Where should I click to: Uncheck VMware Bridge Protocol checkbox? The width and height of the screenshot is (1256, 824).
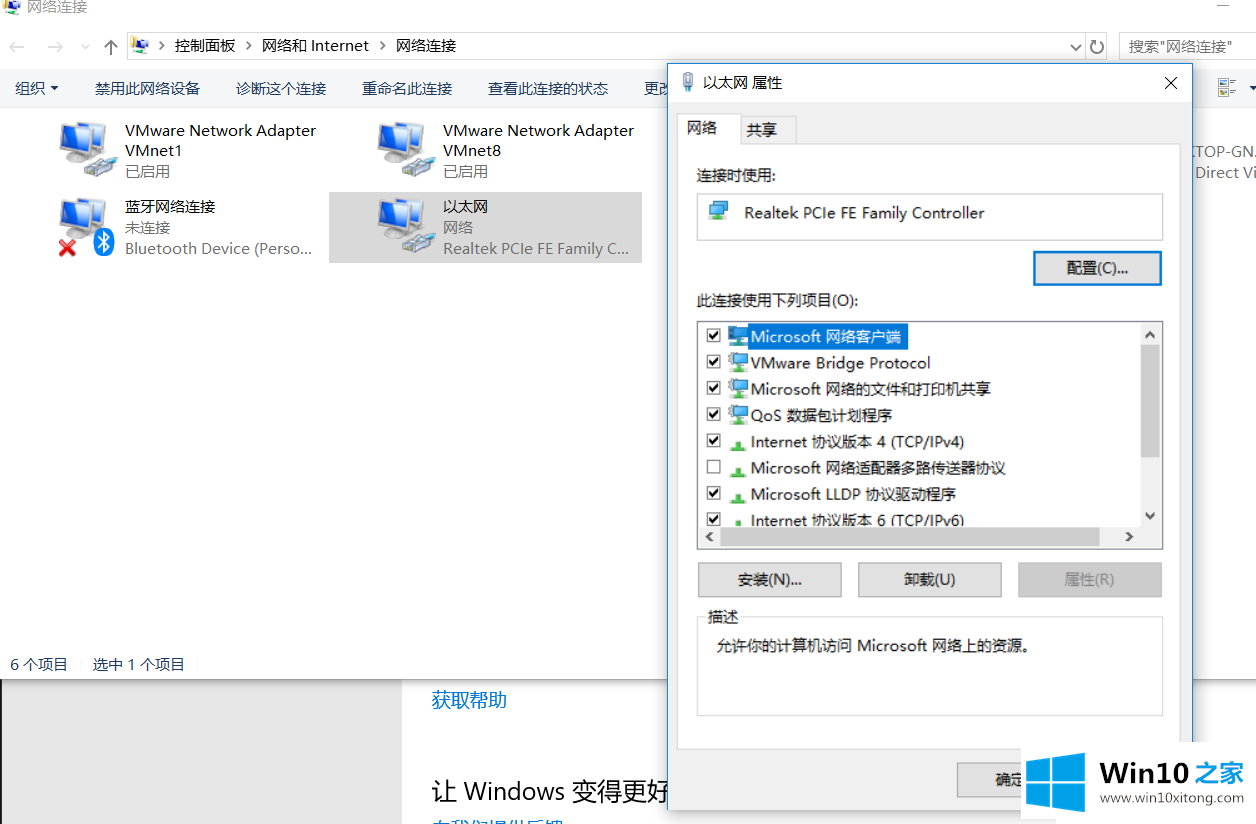click(x=713, y=361)
